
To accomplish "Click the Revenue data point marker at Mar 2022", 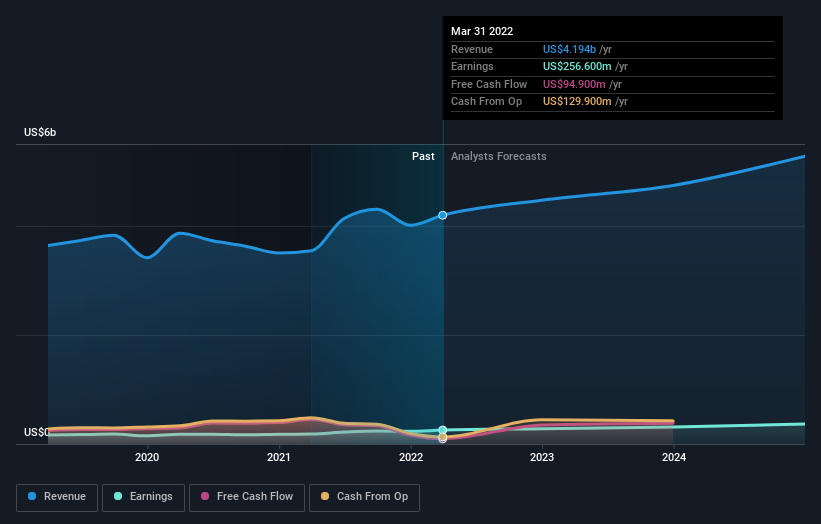I will point(442,215).
